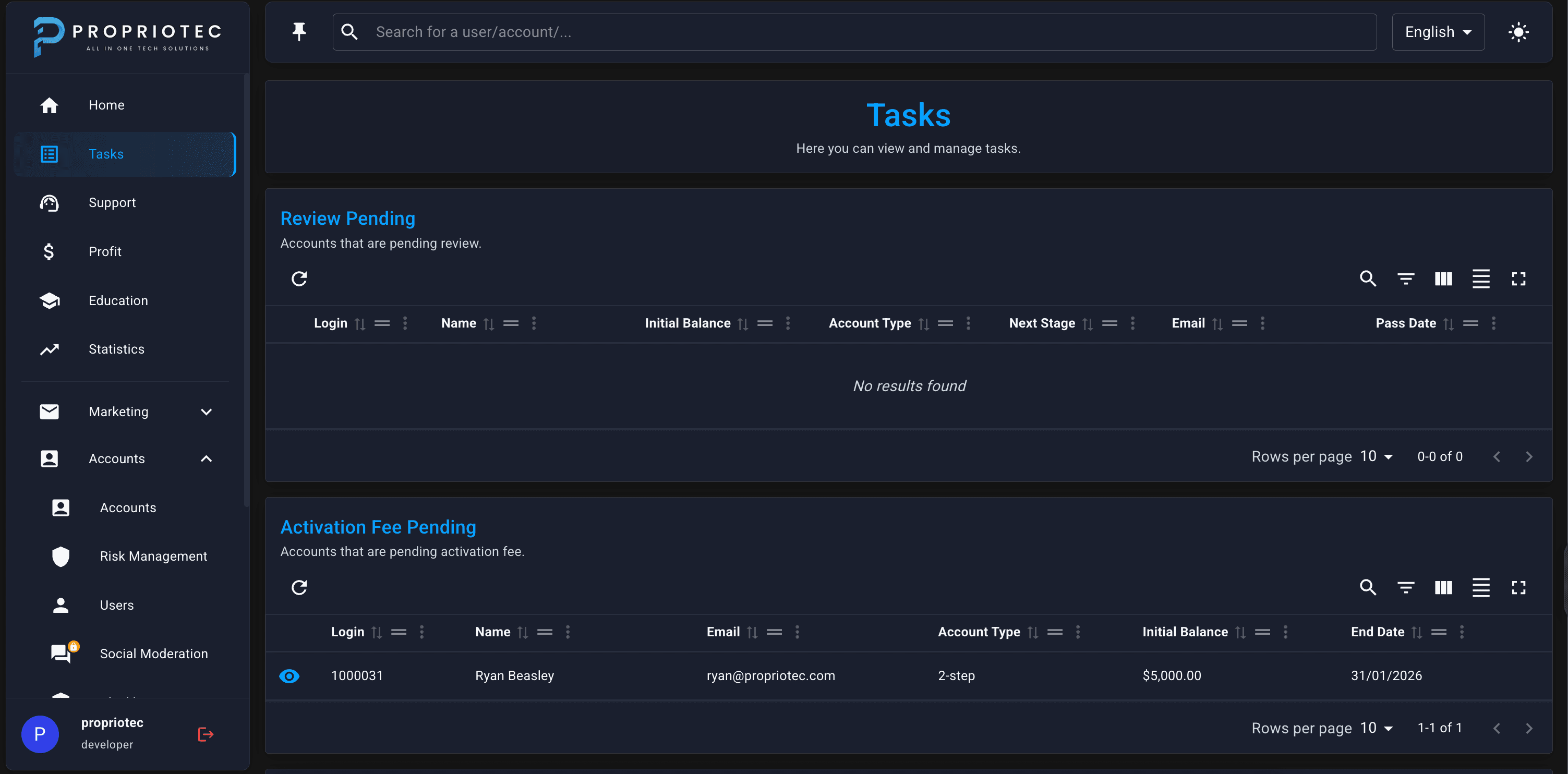Go to previous page in Review Pending
1568x774 pixels.
[1497, 457]
